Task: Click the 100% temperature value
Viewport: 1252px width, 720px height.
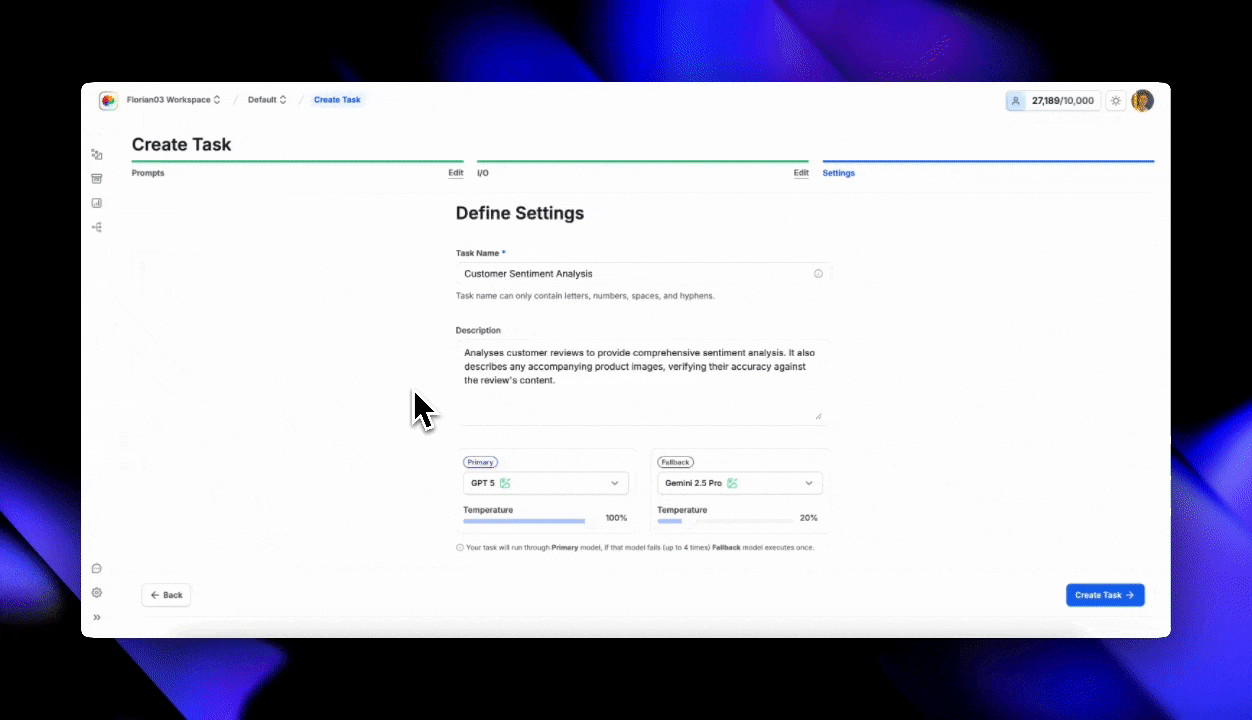Action: (616, 518)
